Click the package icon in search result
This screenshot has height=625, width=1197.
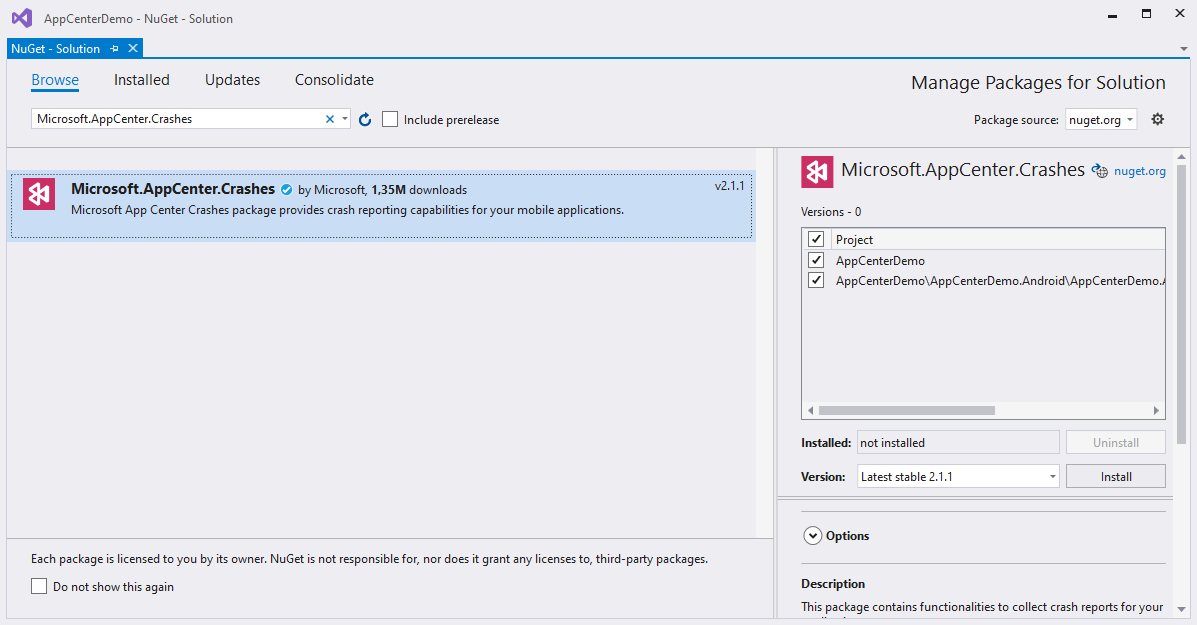click(40, 194)
